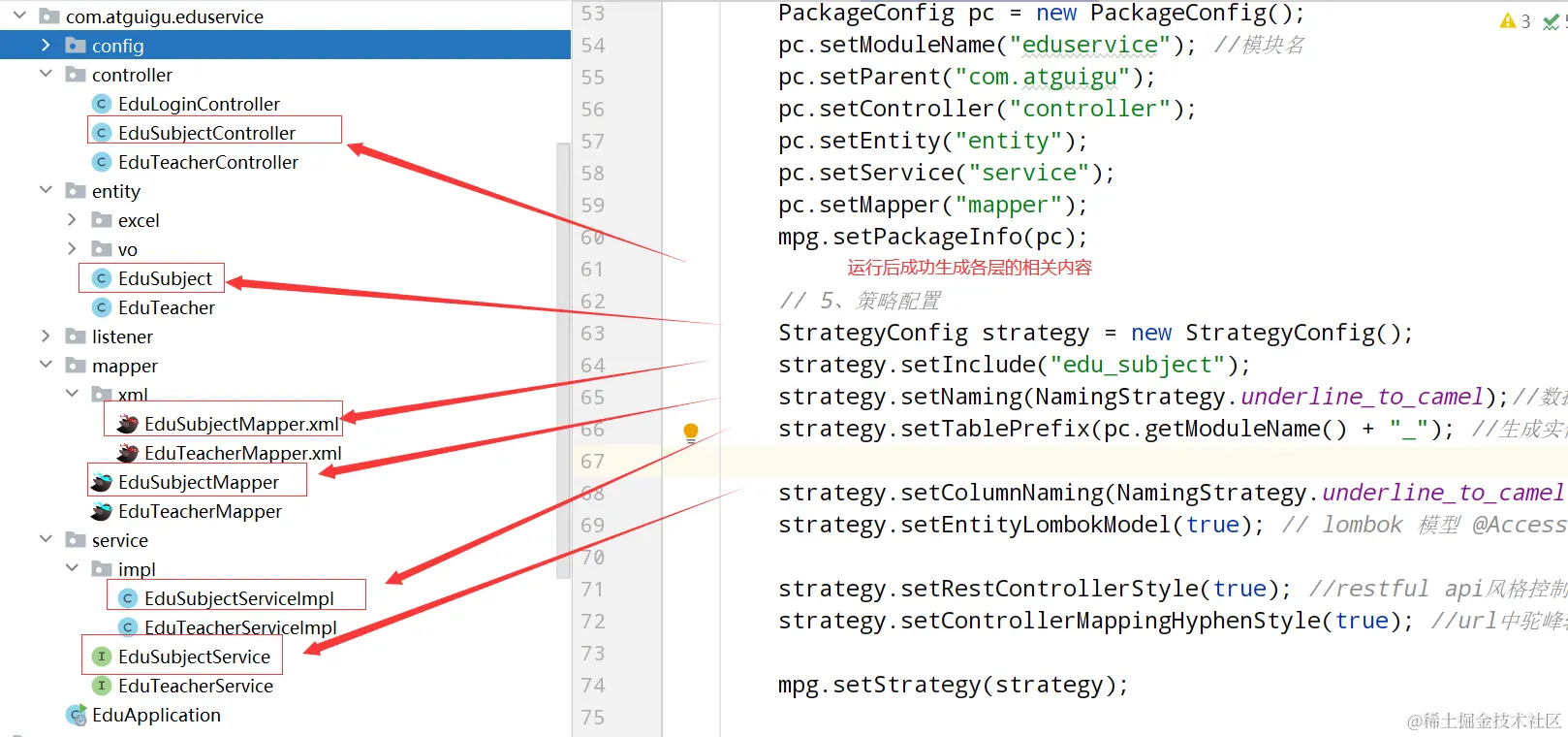Click the strategy.setRestControllerStyle(true) code line
This screenshot has width=1568, height=737.
point(1034,589)
